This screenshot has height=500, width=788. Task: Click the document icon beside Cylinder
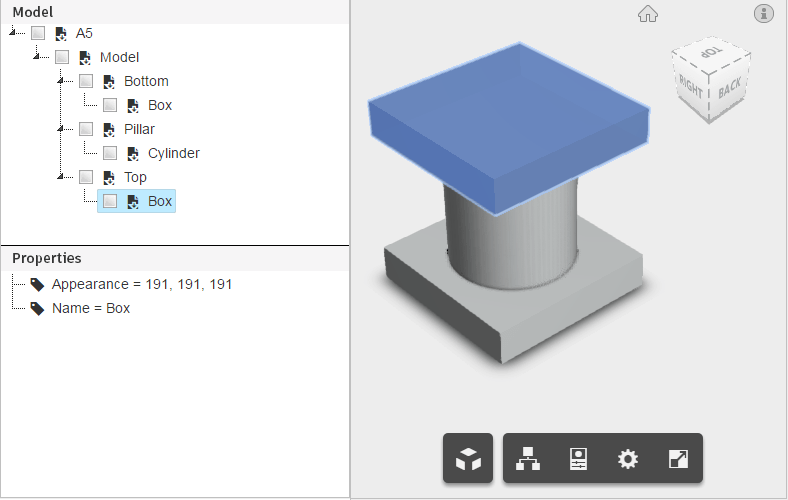(133, 154)
